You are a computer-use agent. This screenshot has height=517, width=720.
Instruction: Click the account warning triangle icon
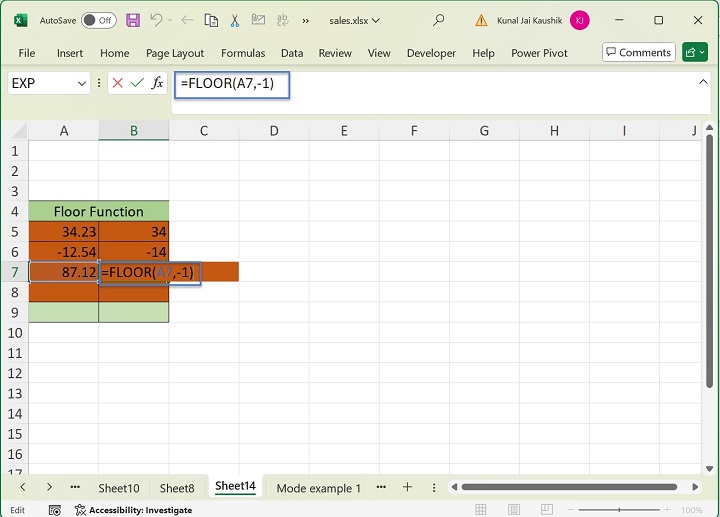click(481, 20)
